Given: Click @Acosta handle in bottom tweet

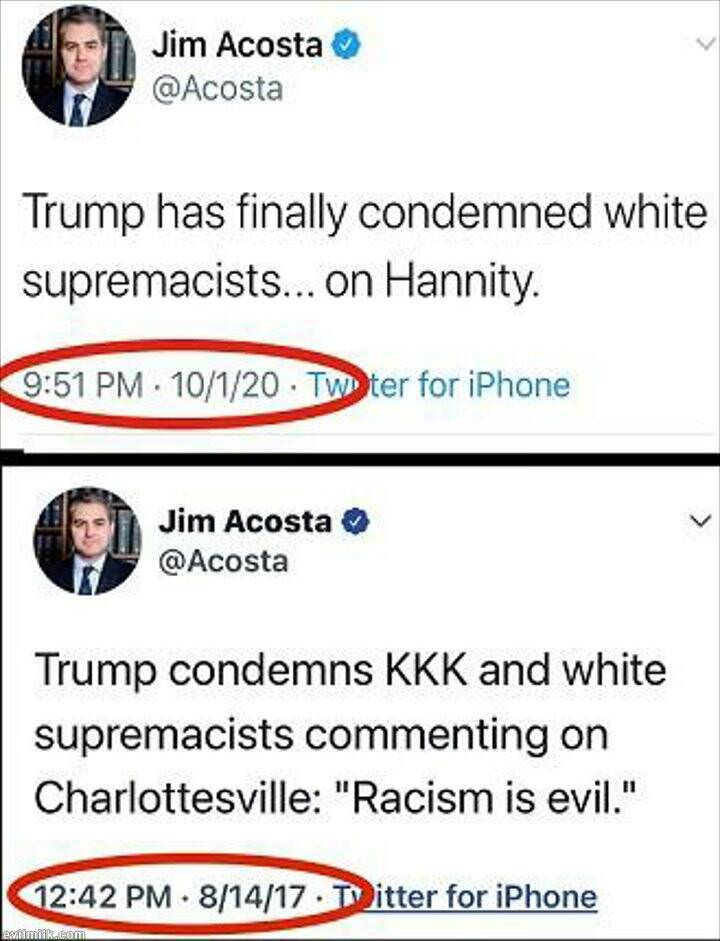Looking at the screenshot, I should coord(223,561).
